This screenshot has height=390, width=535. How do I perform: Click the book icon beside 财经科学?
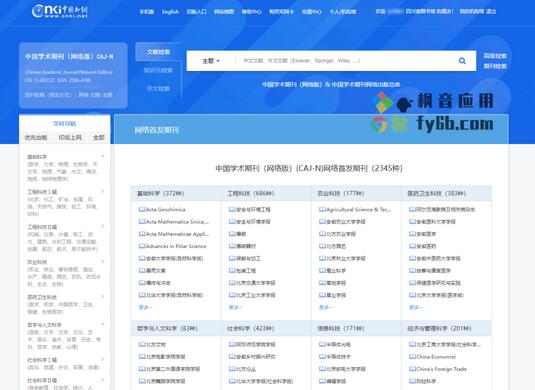pos(412,381)
